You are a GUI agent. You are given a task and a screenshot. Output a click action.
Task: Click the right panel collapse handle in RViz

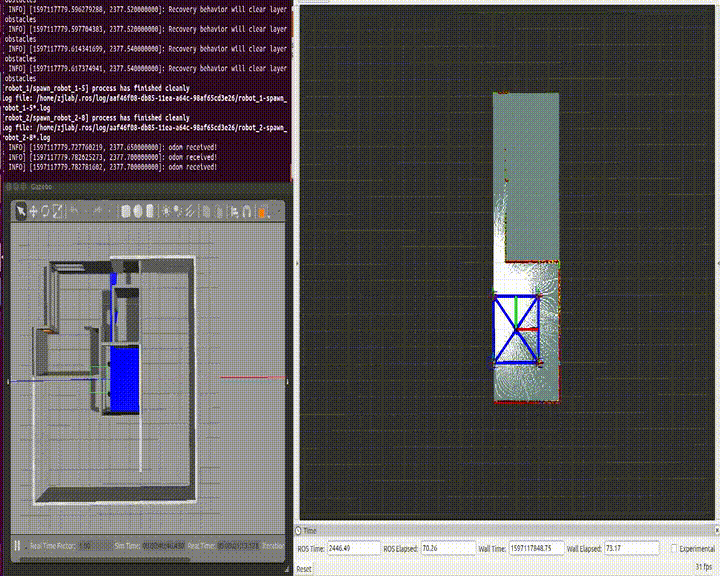pos(718,263)
